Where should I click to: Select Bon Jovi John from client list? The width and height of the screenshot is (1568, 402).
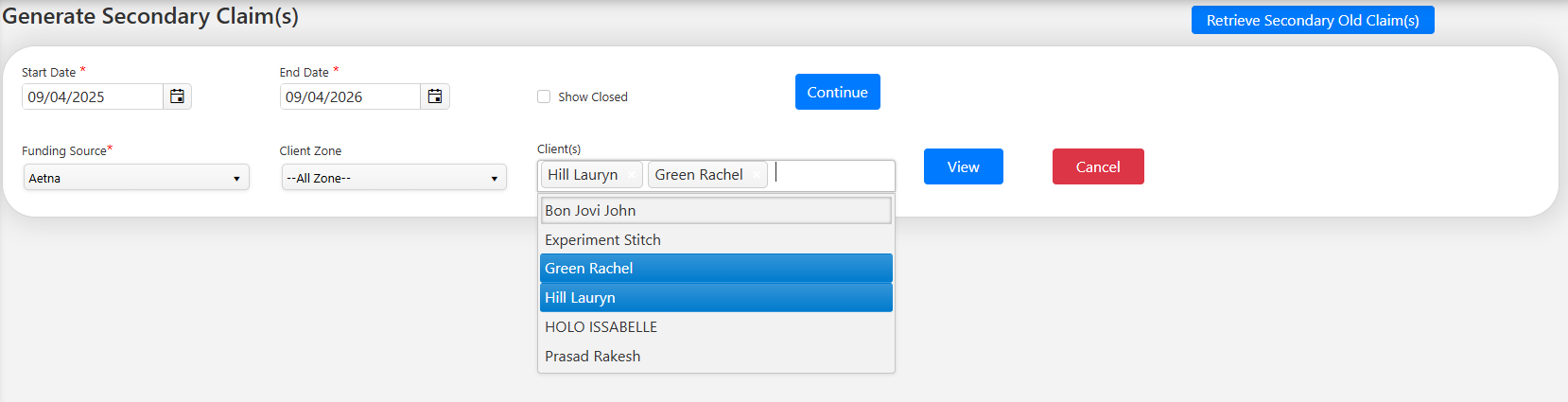[716, 210]
